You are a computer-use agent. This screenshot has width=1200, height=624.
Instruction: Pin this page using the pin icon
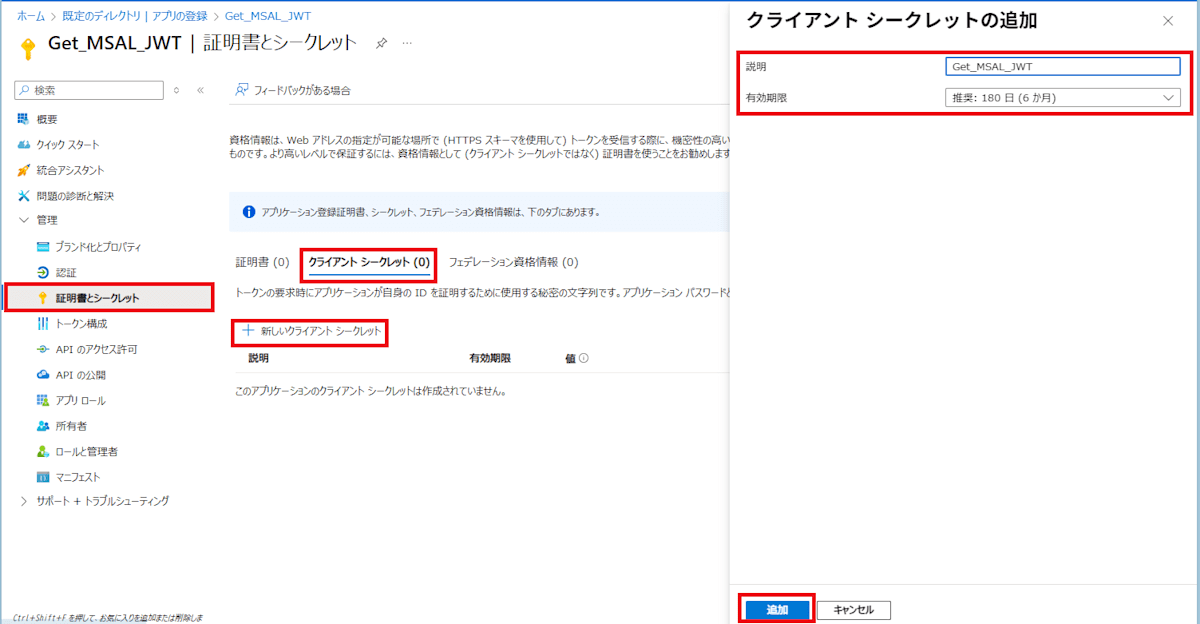(x=381, y=43)
